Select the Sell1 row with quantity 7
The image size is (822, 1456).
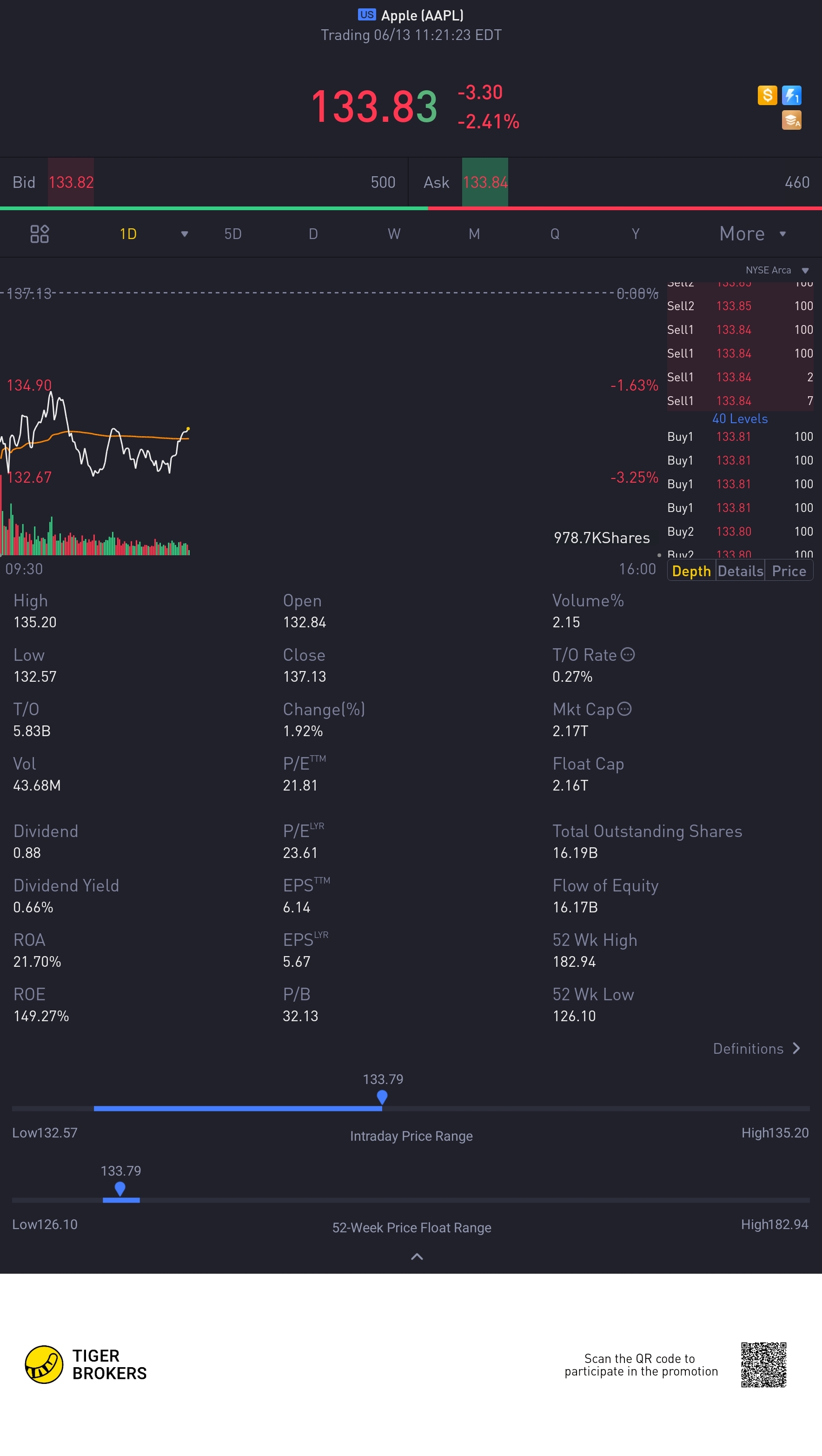click(740, 401)
